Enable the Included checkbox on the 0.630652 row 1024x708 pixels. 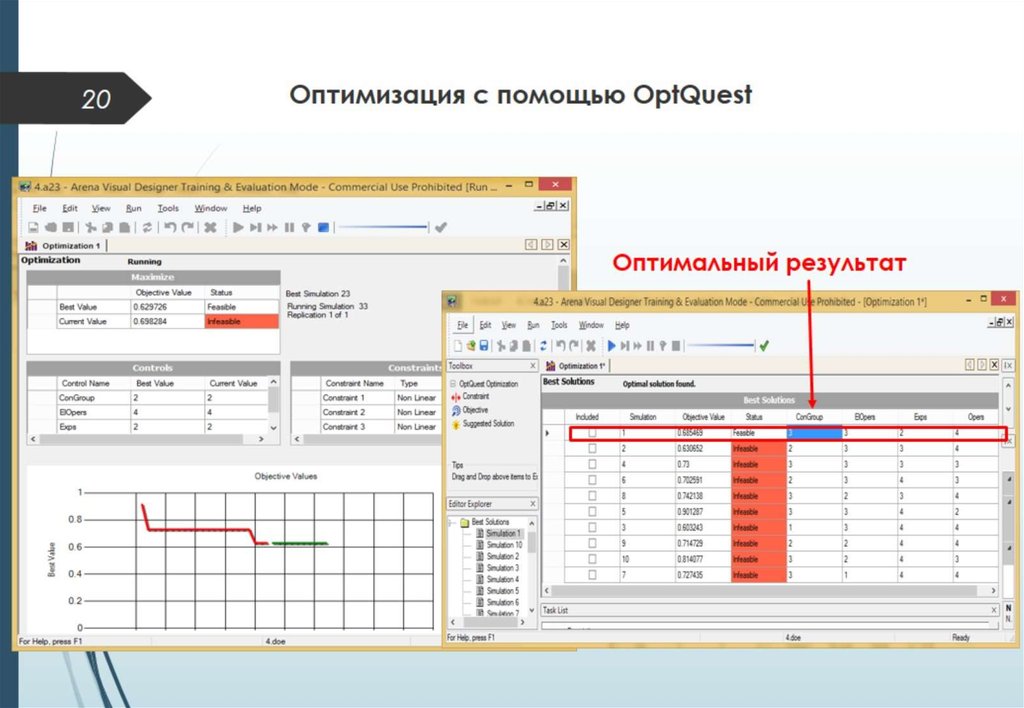tap(593, 446)
